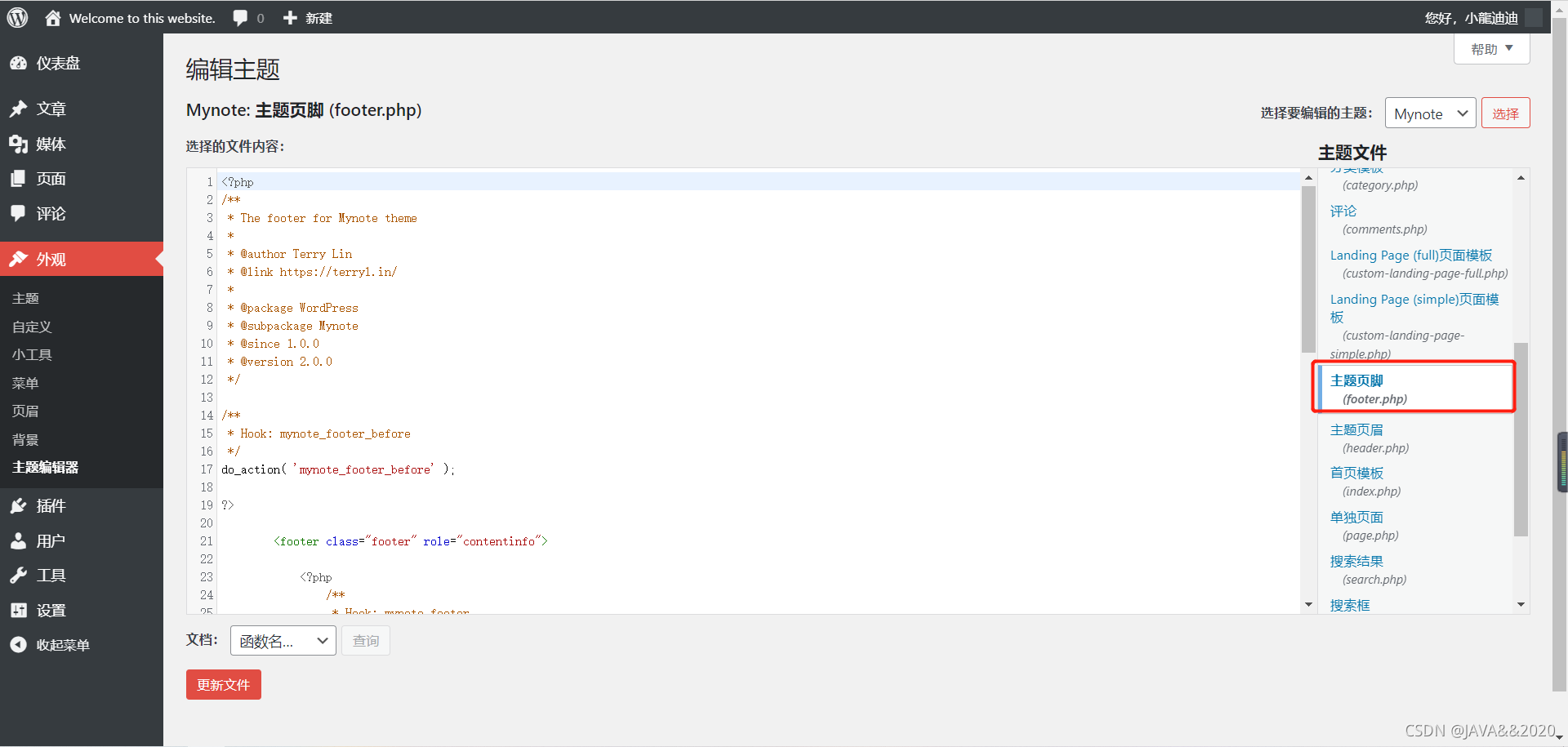This screenshot has height=747, width=1568.
Task: Open the 工具 tools menu
Action: (x=51, y=576)
